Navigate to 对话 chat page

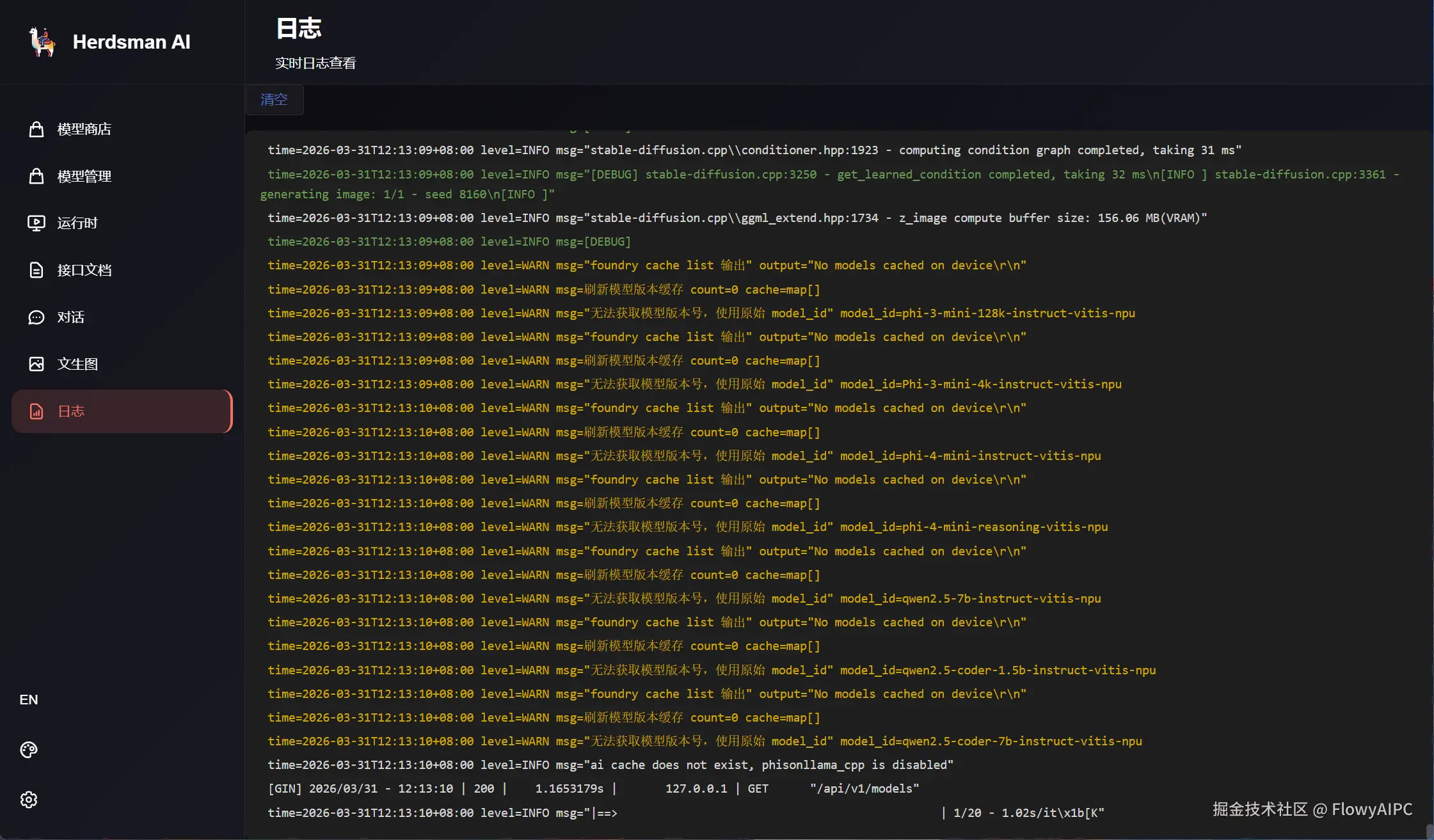(x=71, y=317)
